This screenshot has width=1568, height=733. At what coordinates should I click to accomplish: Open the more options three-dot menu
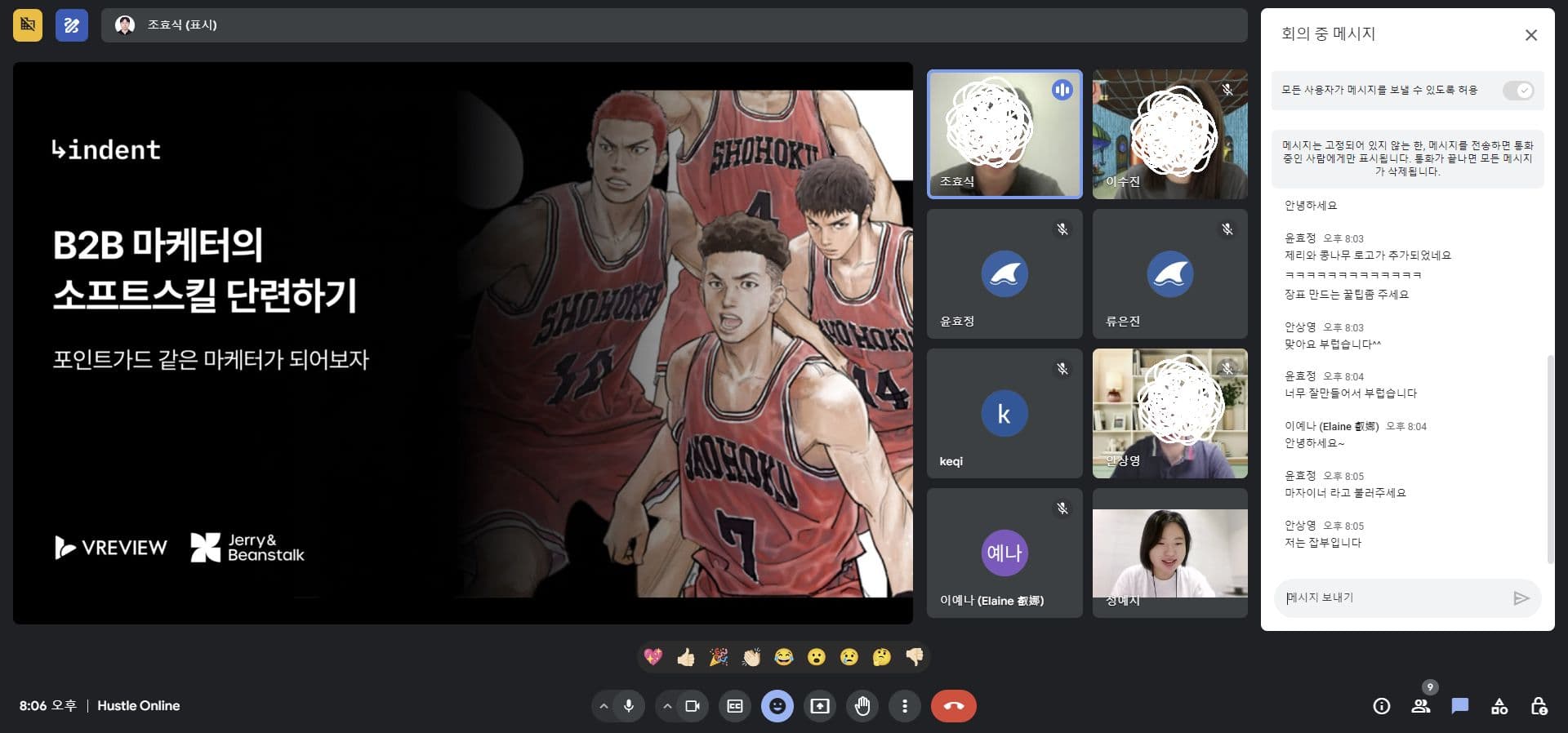point(905,706)
